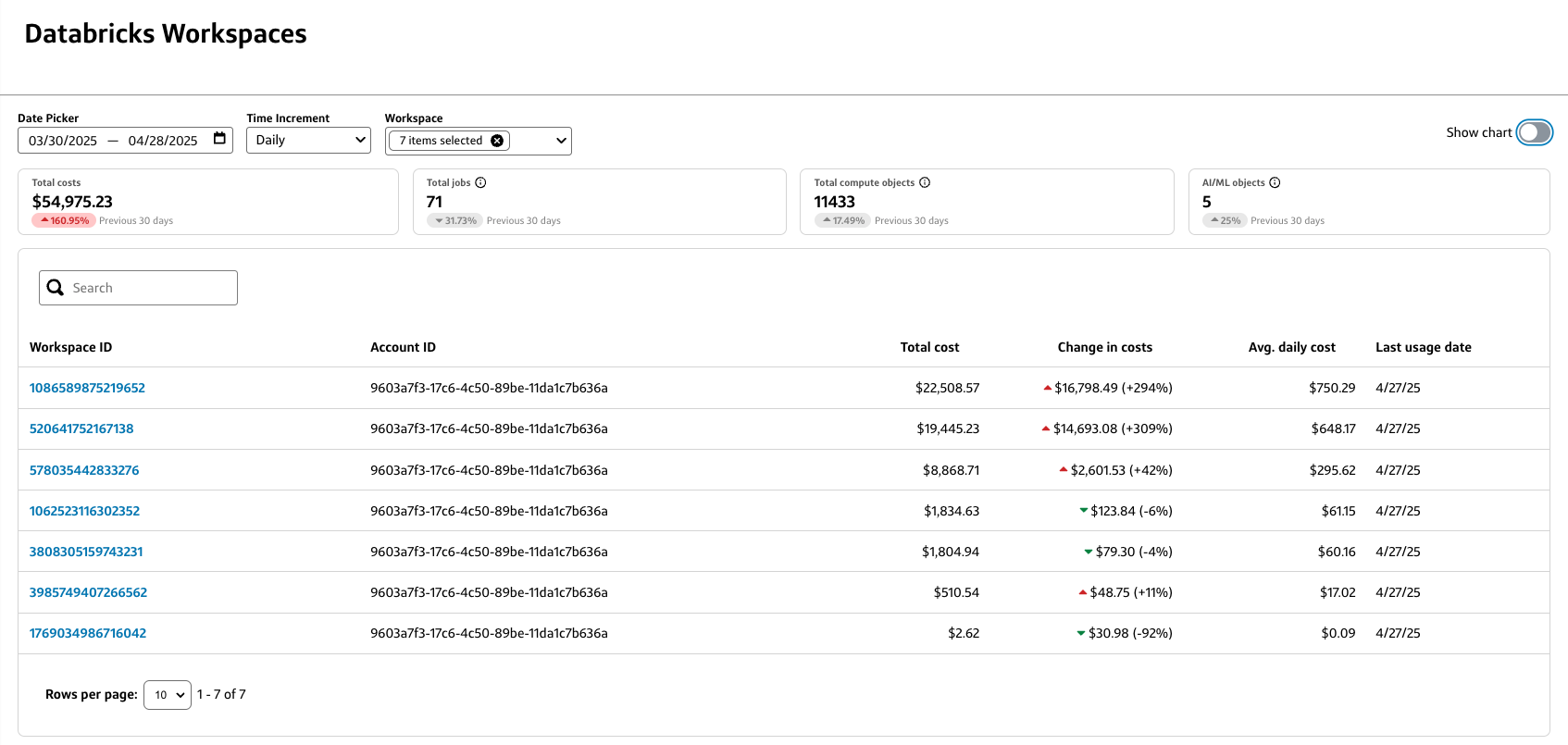The width and height of the screenshot is (1568, 745).
Task: Click the info icon beside Total compute objects
Action: click(925, 182)
